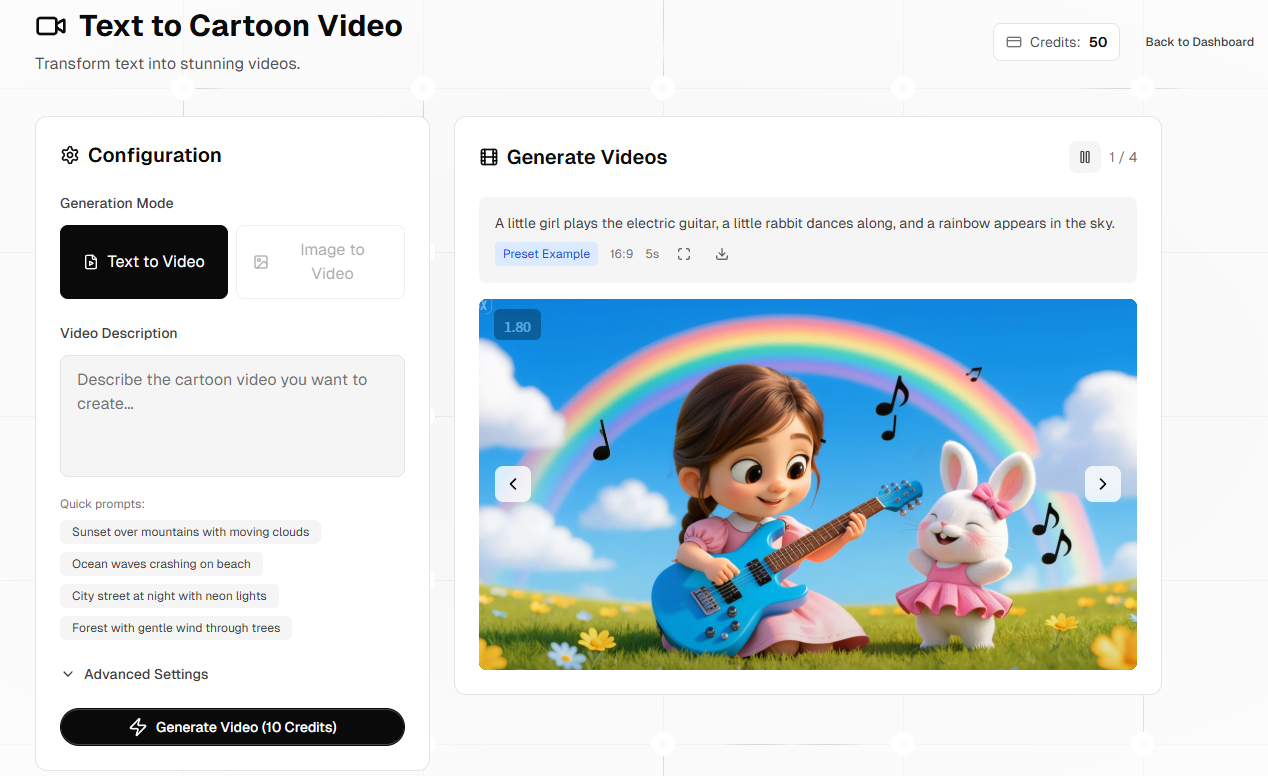Viewport: 1268px width, 776px height.
Task: Switch to Text to Video mode
Action: pos(143,261)
